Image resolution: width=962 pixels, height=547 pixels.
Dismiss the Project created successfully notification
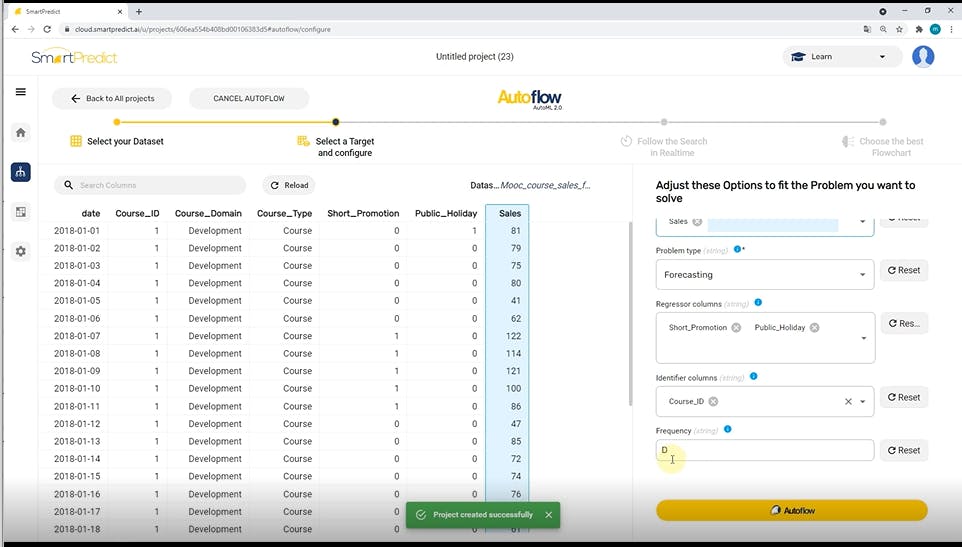548,515
